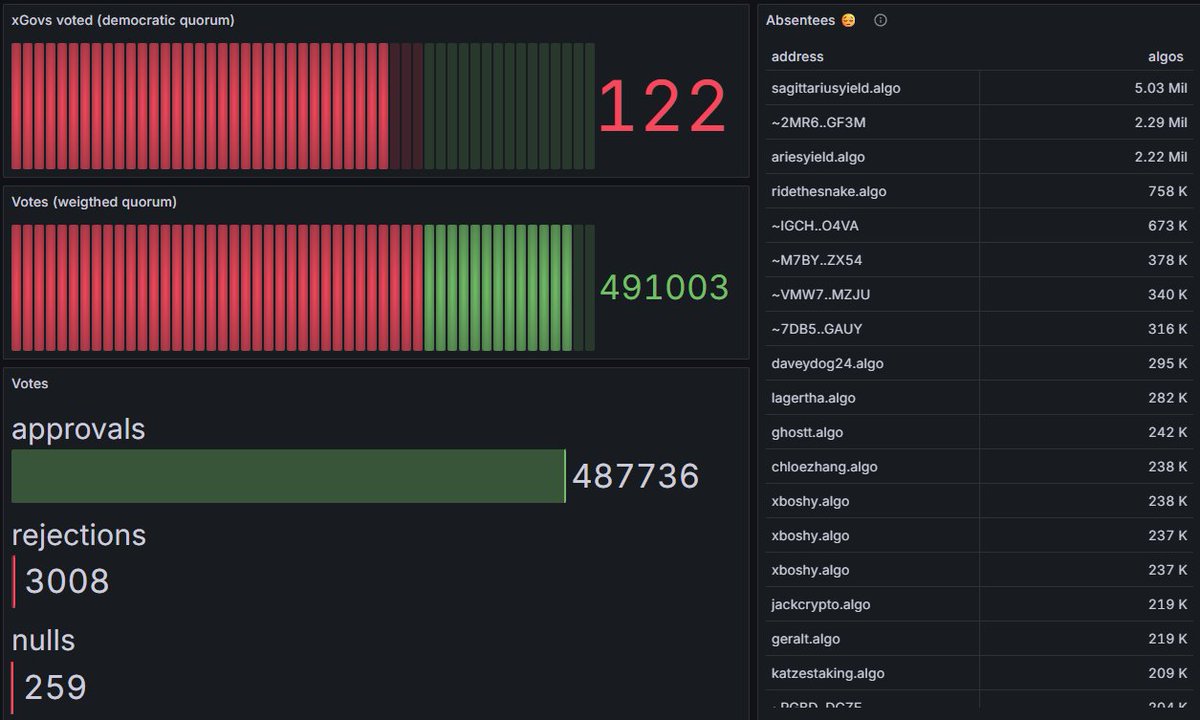
Task: Select the jackcrypto.algo address cell
Action: [x=872, y=605]
